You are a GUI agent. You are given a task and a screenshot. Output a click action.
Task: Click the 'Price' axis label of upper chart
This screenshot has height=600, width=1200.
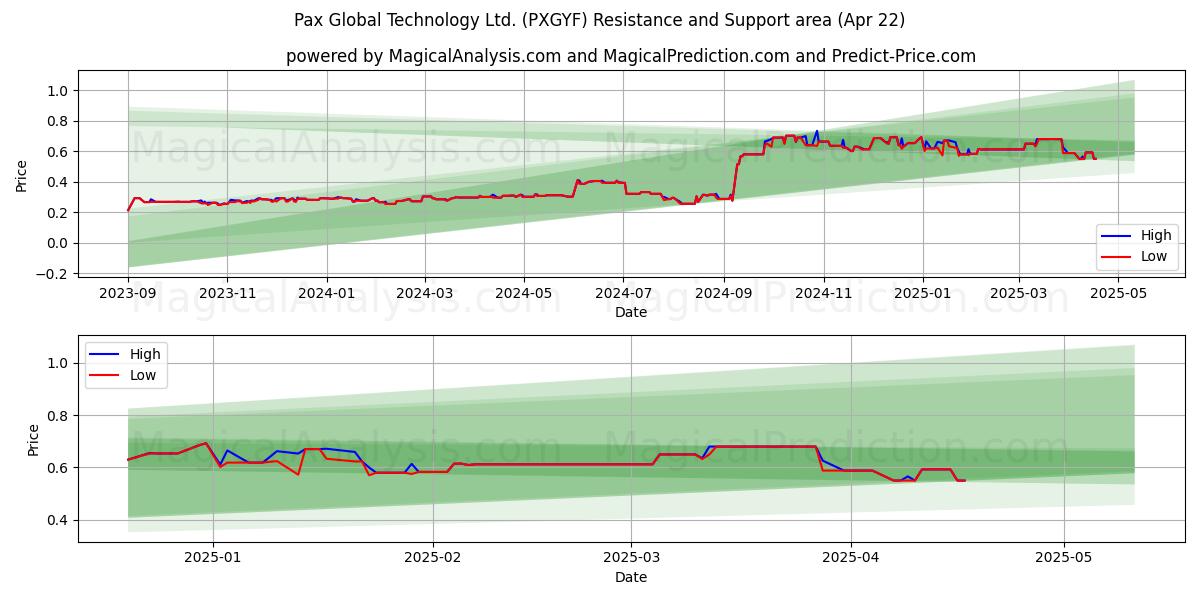point(22,174)
